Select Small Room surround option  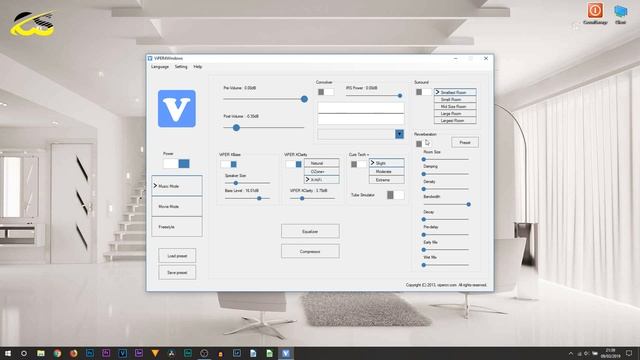click(x=455, y=99)
